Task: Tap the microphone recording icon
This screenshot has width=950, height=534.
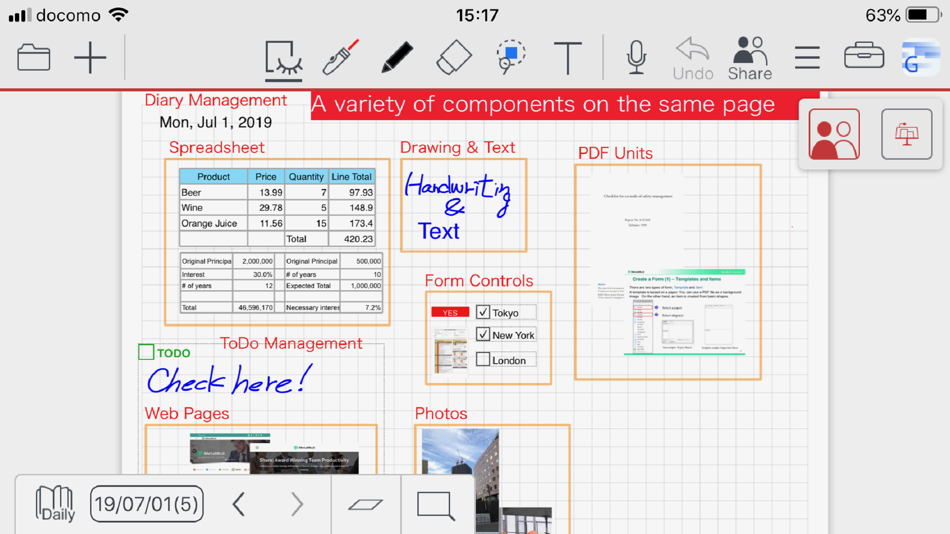Action: 636,58
